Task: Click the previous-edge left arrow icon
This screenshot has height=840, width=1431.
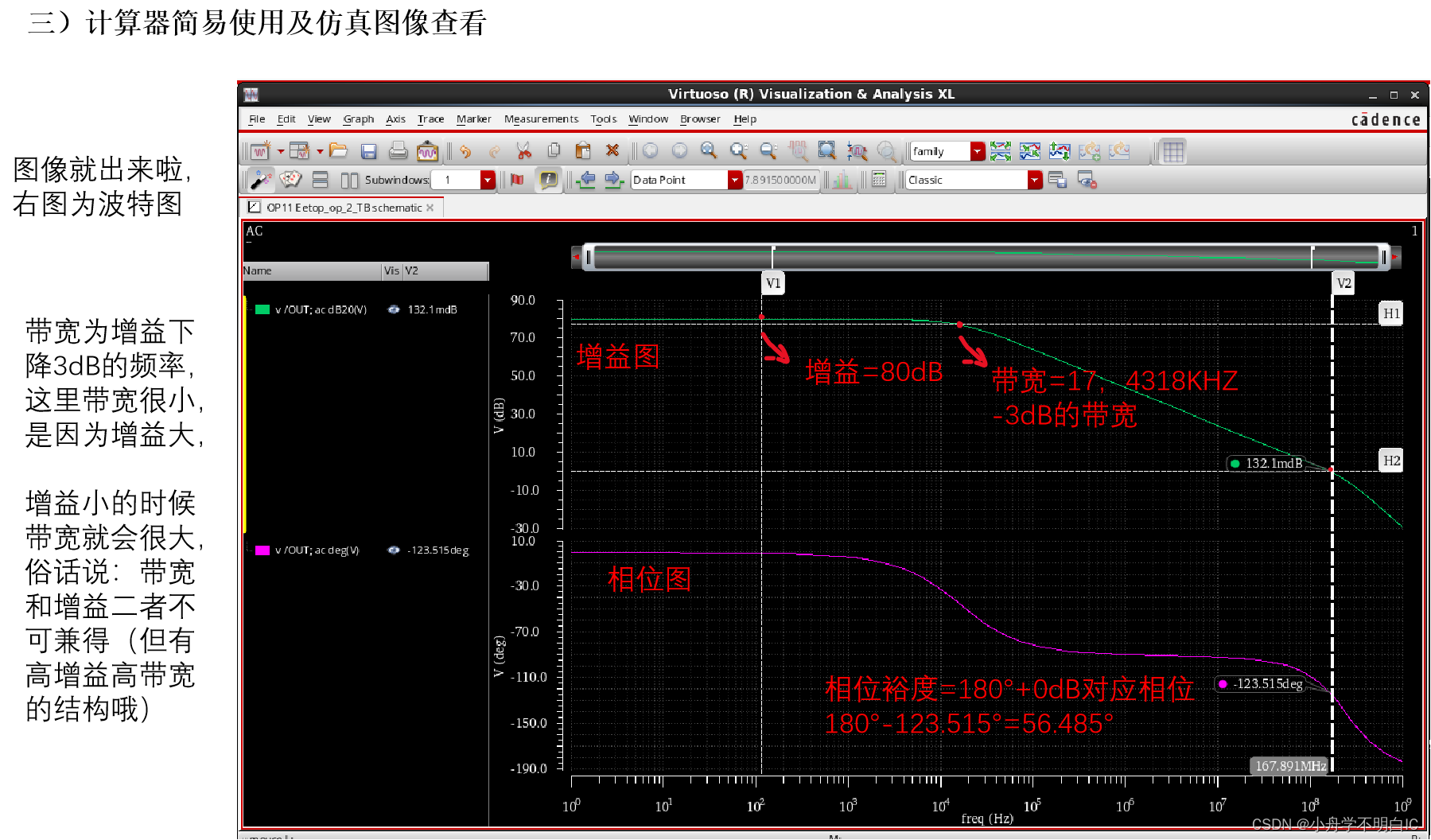Action: tap(586, 180)
